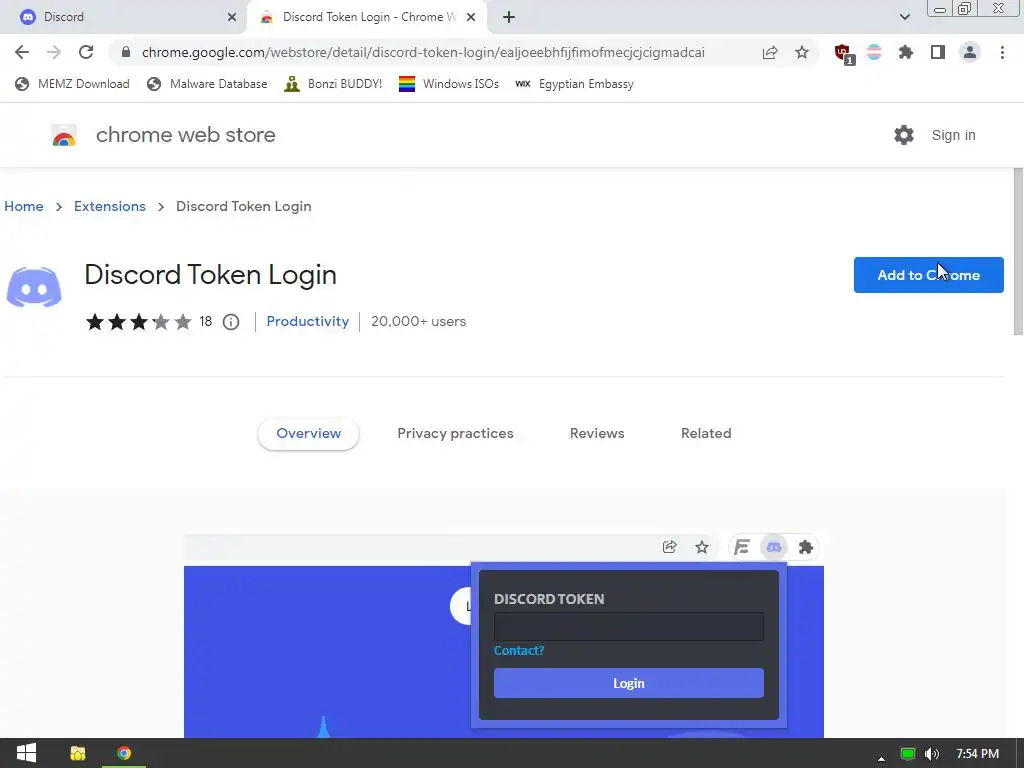Open the Productivity category link
Screen dimensions: 1024x768
click(308, 321)
